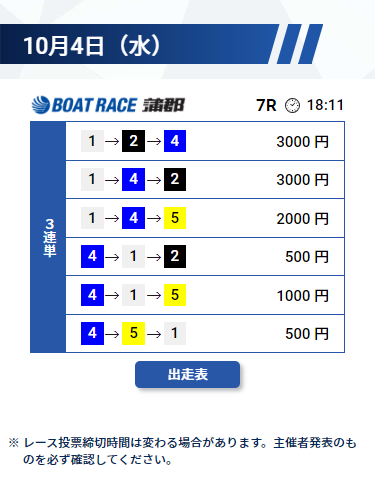375x490 pixels.
Task: Click yellow boat 5 in the 4→5→1 row
Action: tap(133, 333)
